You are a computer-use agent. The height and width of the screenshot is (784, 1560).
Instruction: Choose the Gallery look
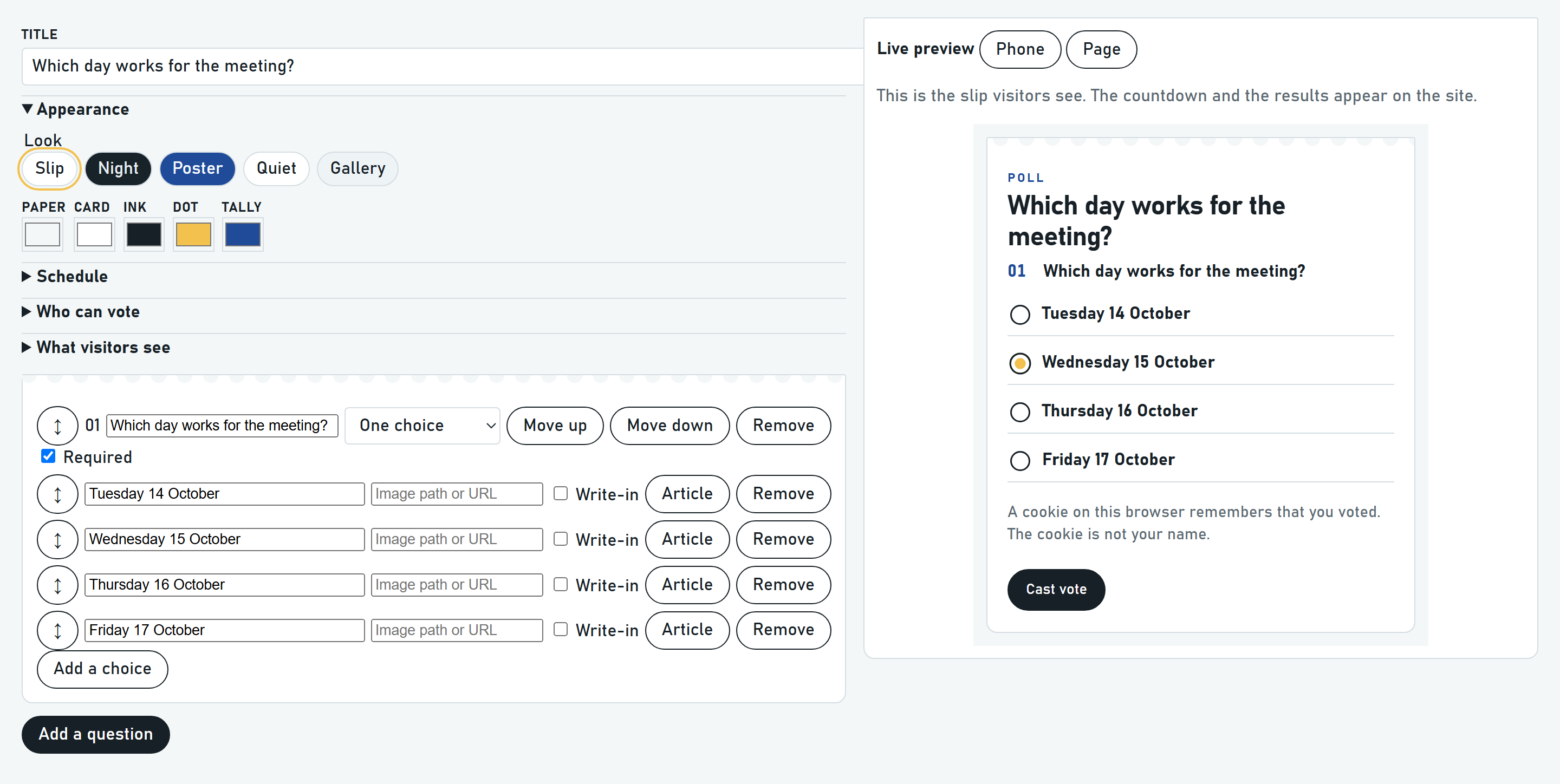pos(358,168)
